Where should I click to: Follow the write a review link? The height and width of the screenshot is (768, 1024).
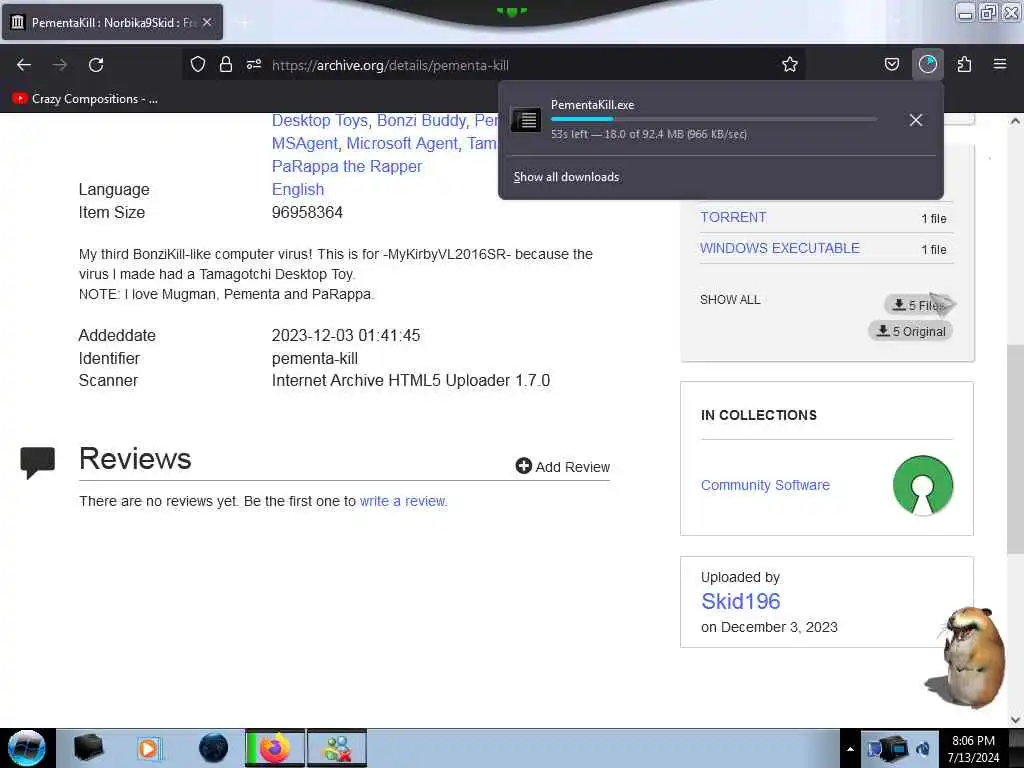click(x=403, y=502)
